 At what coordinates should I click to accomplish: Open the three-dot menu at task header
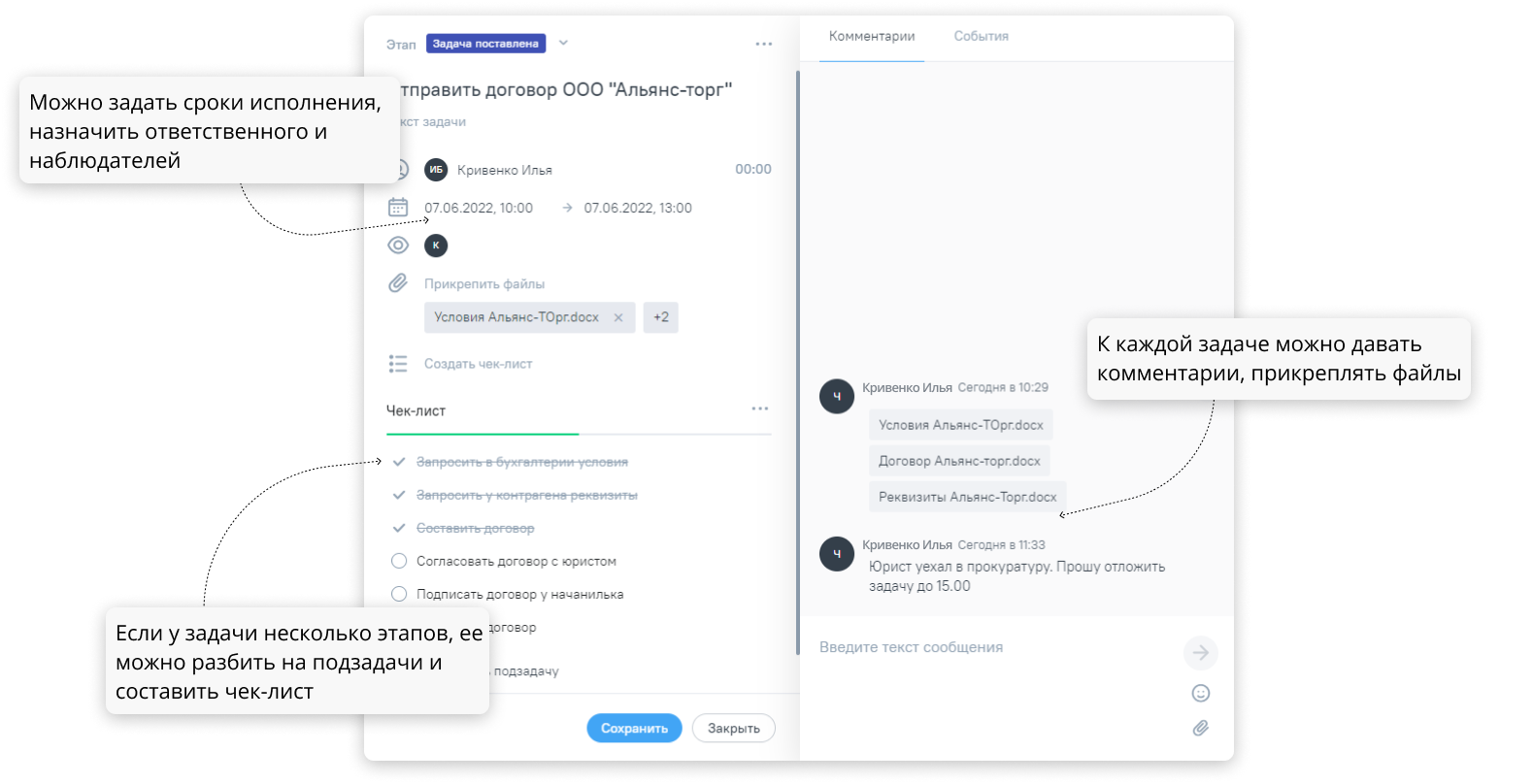tap(764, 44)
